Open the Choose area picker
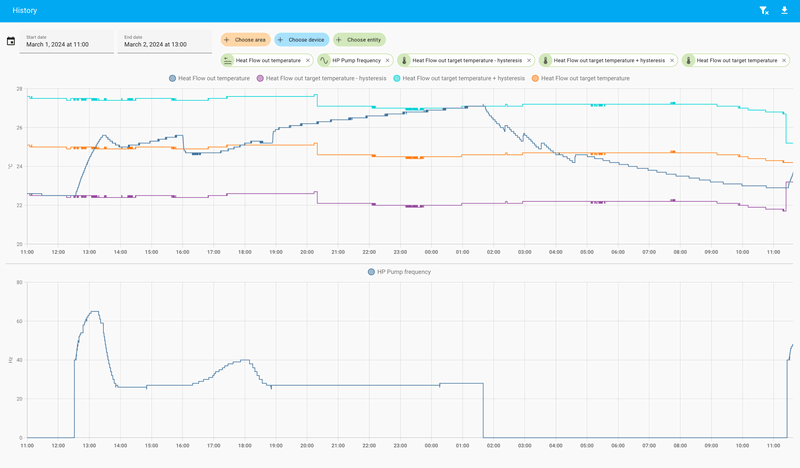 (245, 40)
